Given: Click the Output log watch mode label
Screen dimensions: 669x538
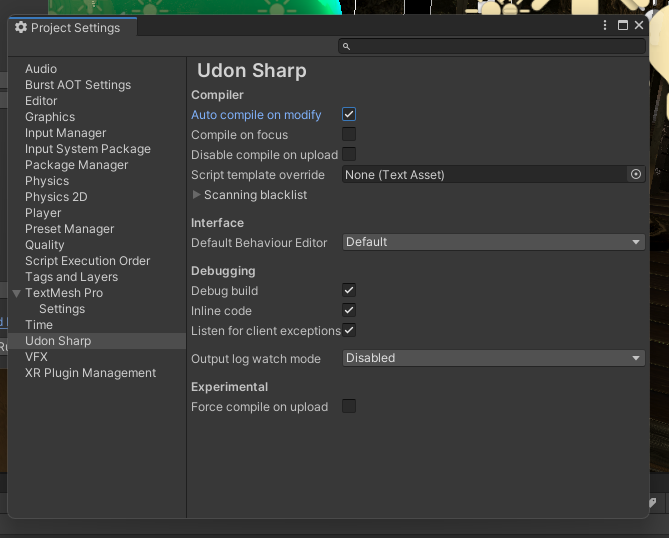Looking at the screenshot, I should pyautogui.click(x=256, y=359).
